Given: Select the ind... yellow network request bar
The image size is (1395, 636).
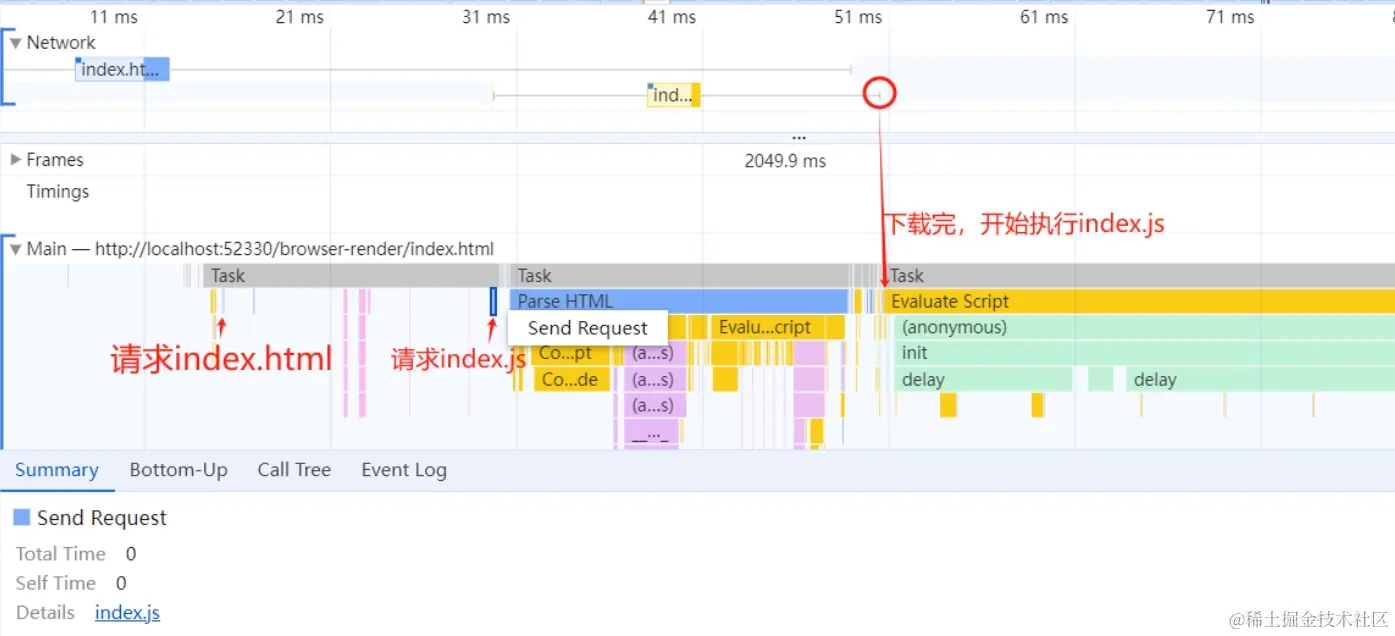Looking at the screenshot, I should 674,95.
